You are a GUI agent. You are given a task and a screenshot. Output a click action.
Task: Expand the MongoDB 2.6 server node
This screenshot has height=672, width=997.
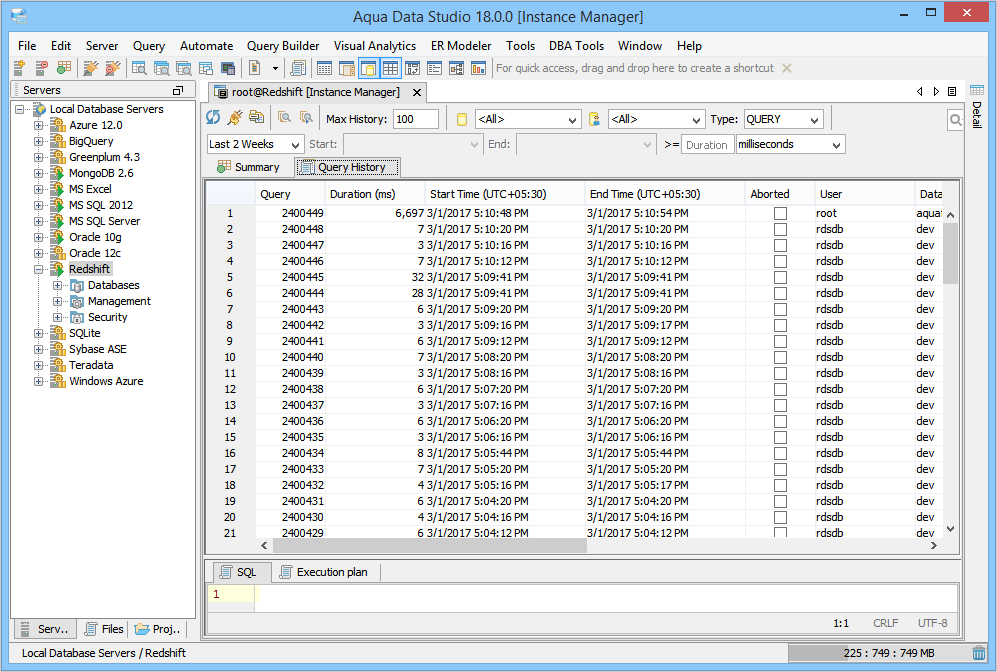click(x=39, y=173)
